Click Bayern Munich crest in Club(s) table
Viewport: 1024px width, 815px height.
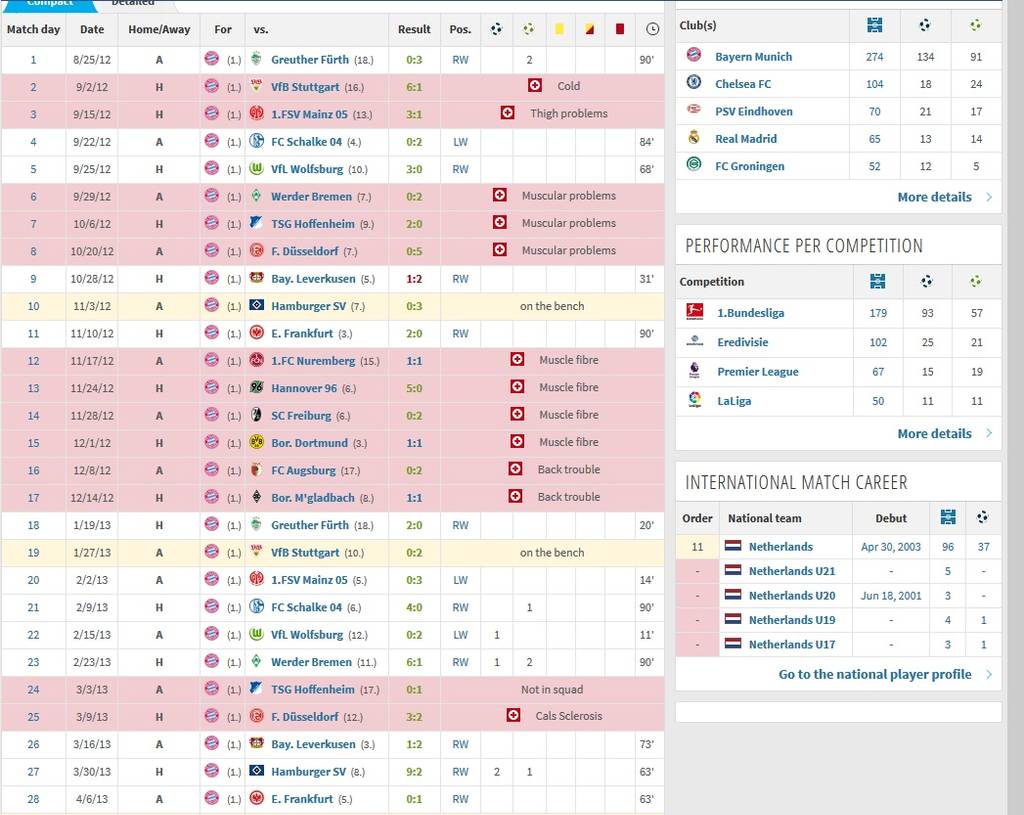pyautogui.click(x=694, y=56)
